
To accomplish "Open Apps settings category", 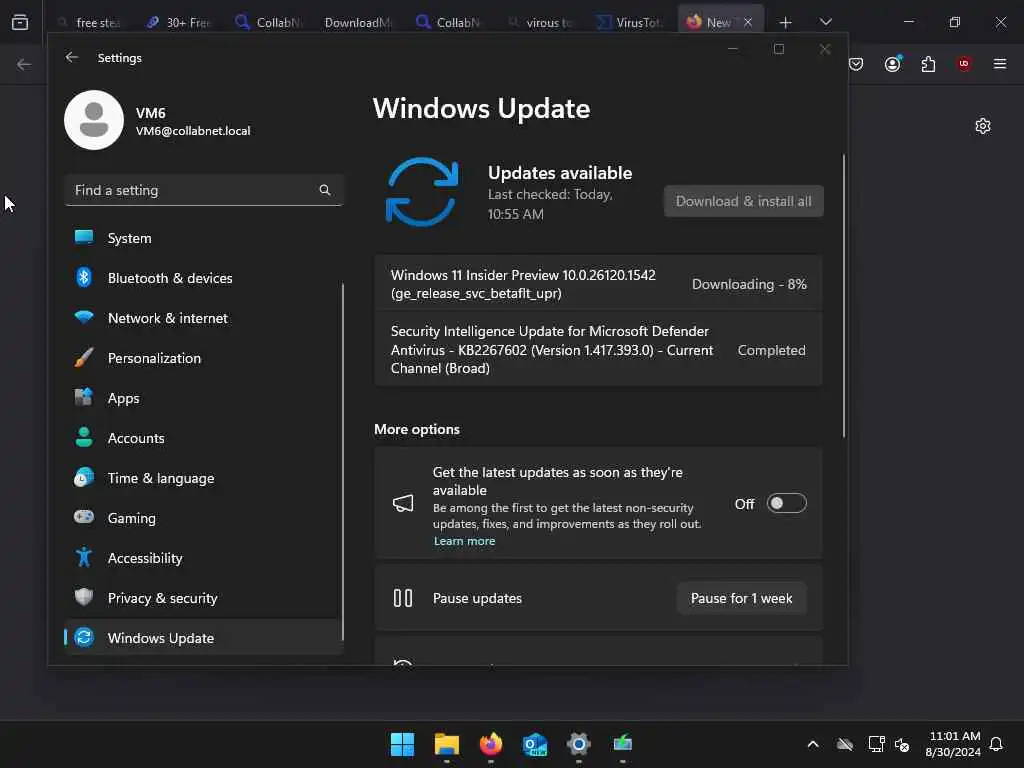I will 204,398.
